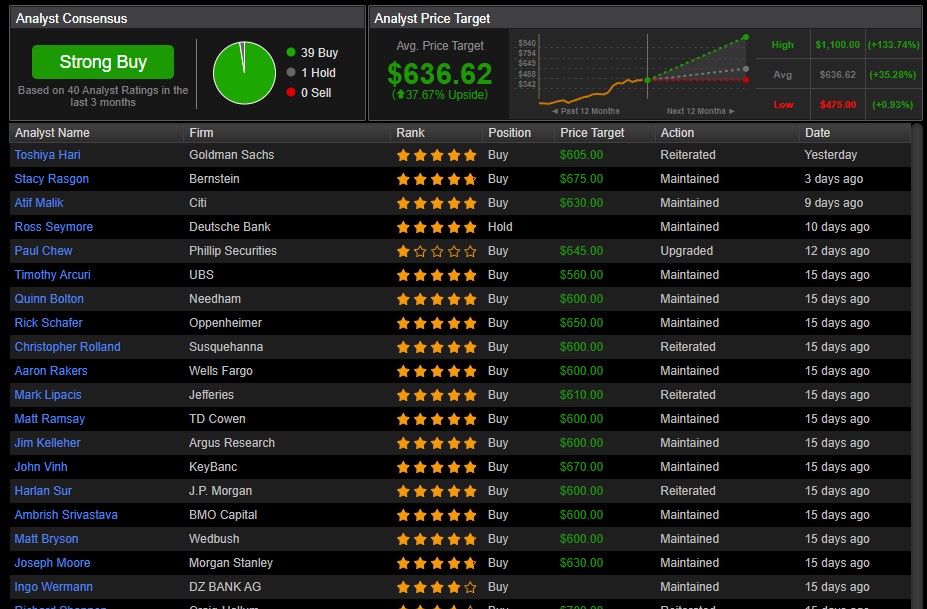Screen dimensions: 927x609
Task: Sort by the Analyst Name column header
Action: click(96, 133)
